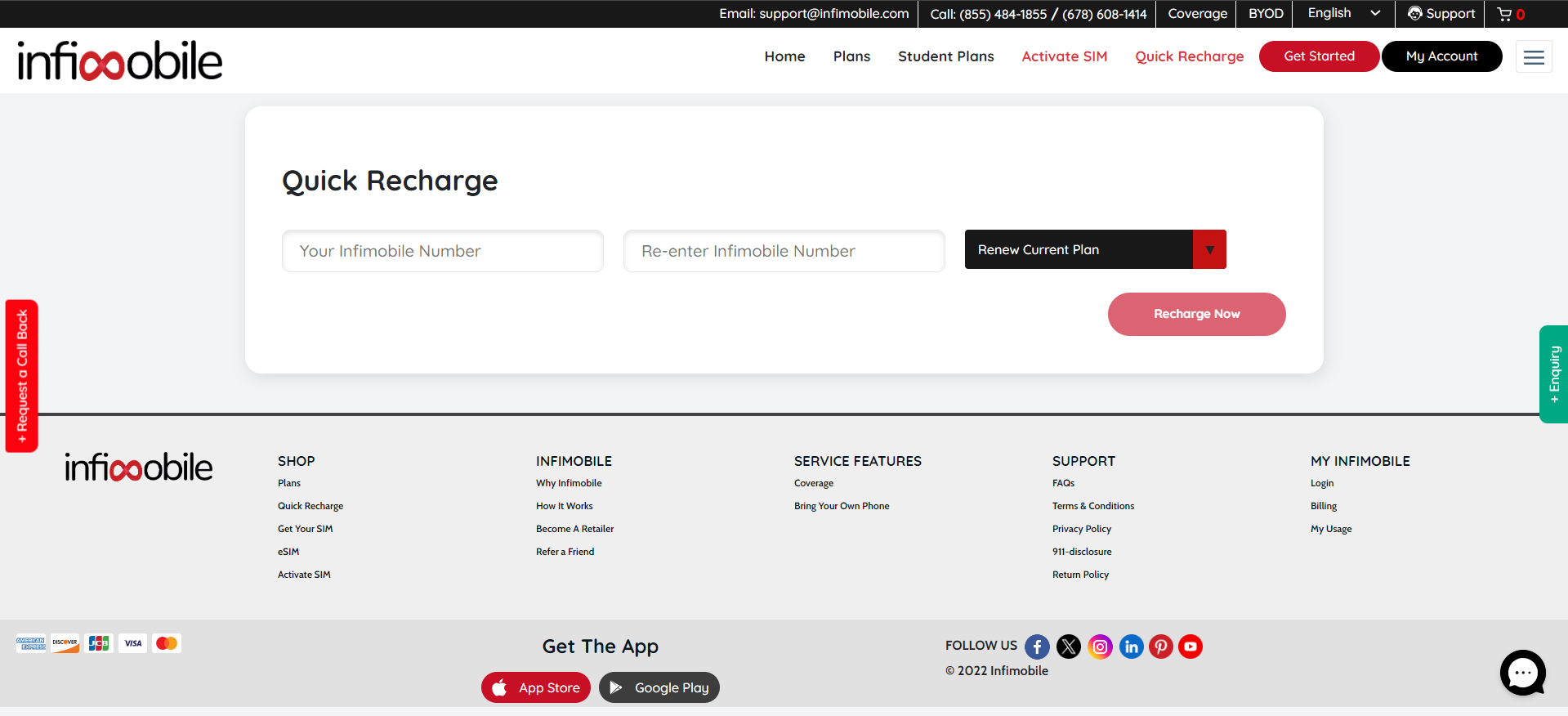Click the Get Started button
The image size is (1568, 716).
tap(1320, 56)
